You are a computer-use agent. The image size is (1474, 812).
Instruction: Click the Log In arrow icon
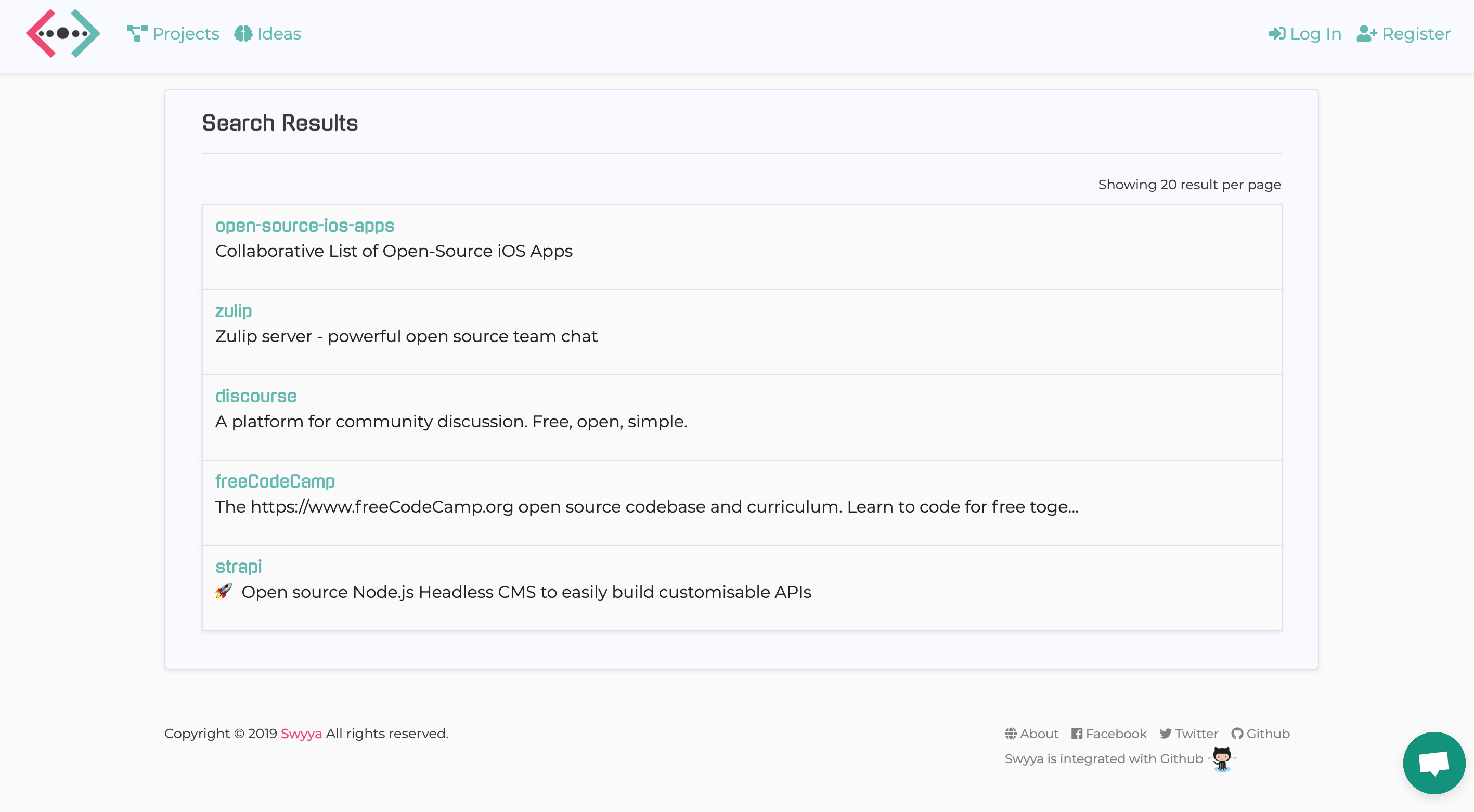pyautogui.click(x=1276, y=34)
